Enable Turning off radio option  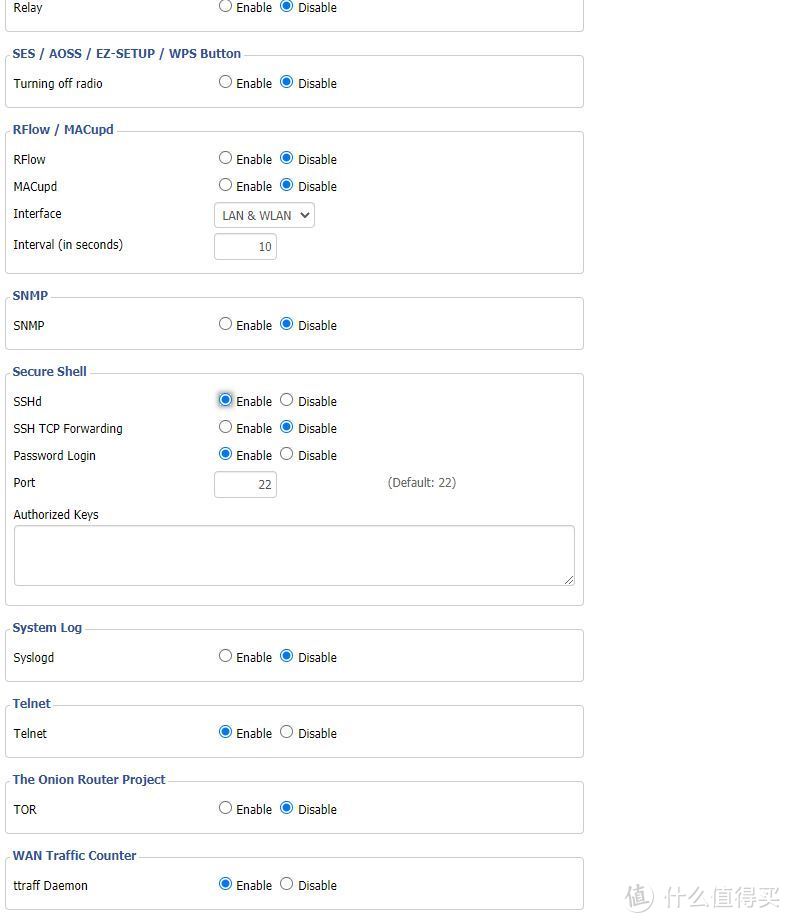[225, 82]
